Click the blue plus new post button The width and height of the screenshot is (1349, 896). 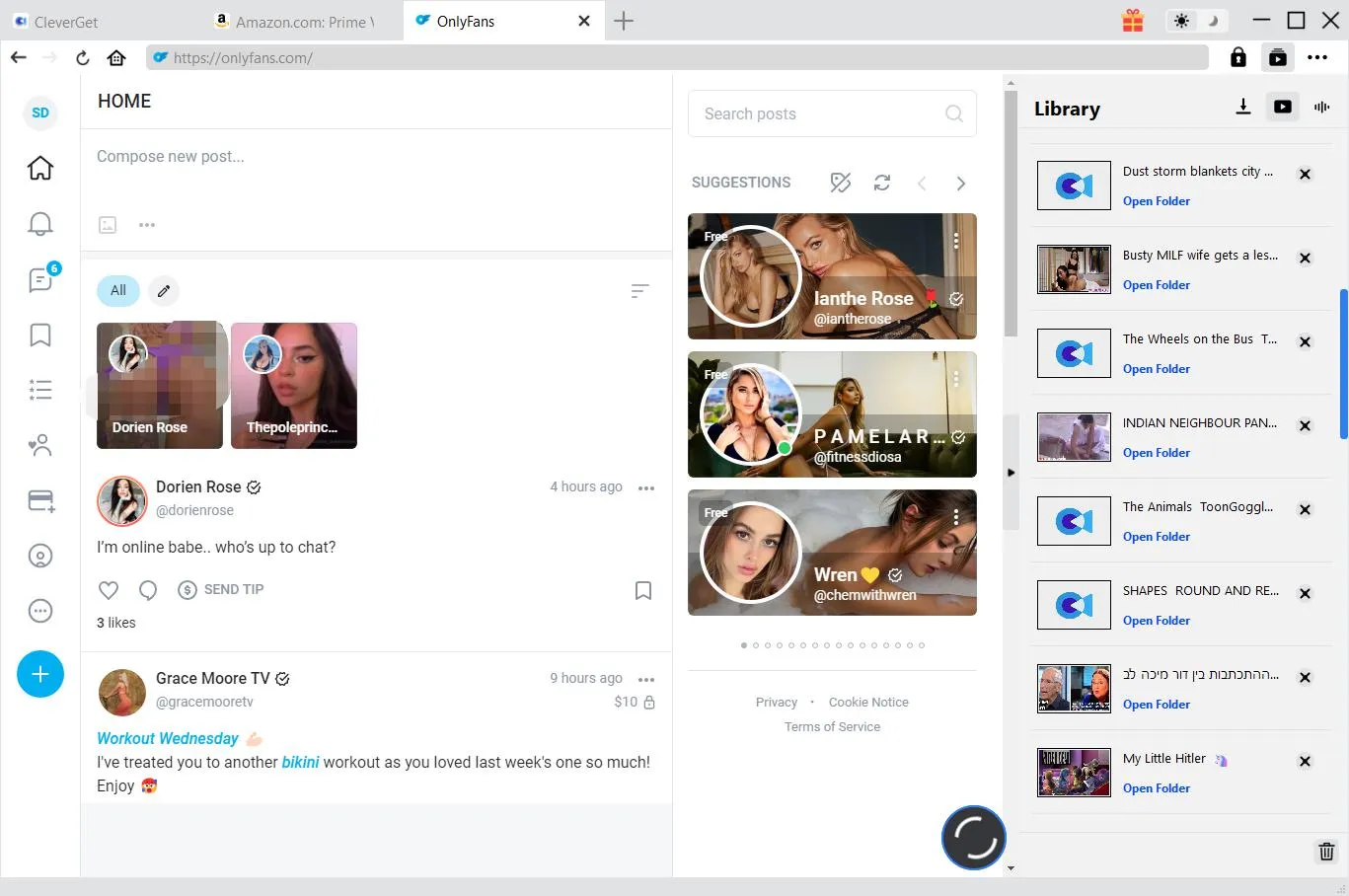pyautogui.click(x=40, y=674)
